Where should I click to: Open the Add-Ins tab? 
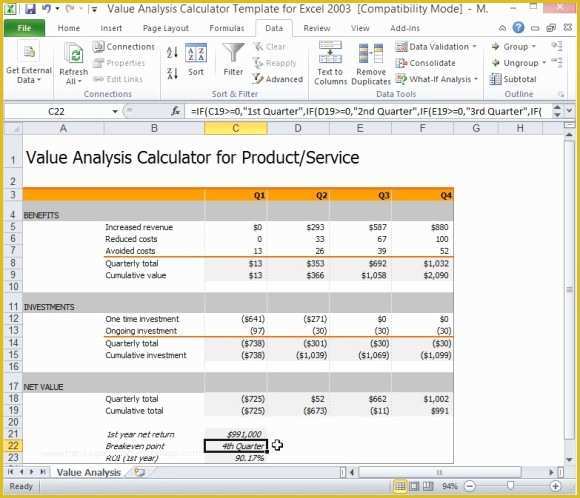point(405,28)
